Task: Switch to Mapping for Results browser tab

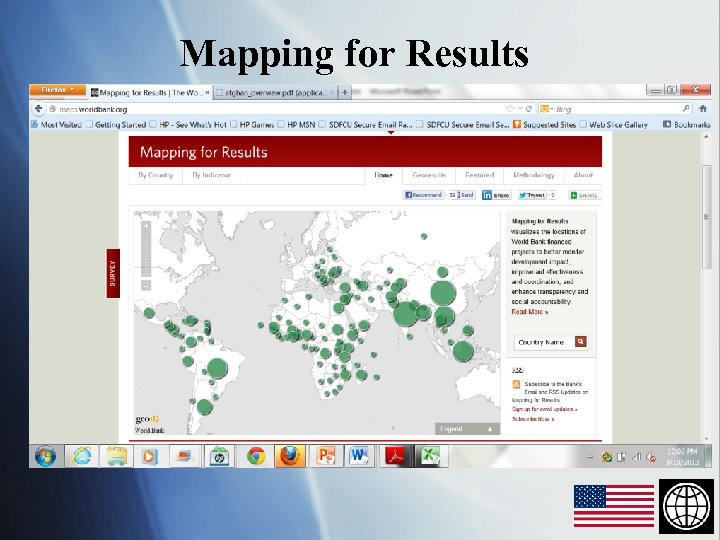Action: pyautogui.click(x=150, y=93)
